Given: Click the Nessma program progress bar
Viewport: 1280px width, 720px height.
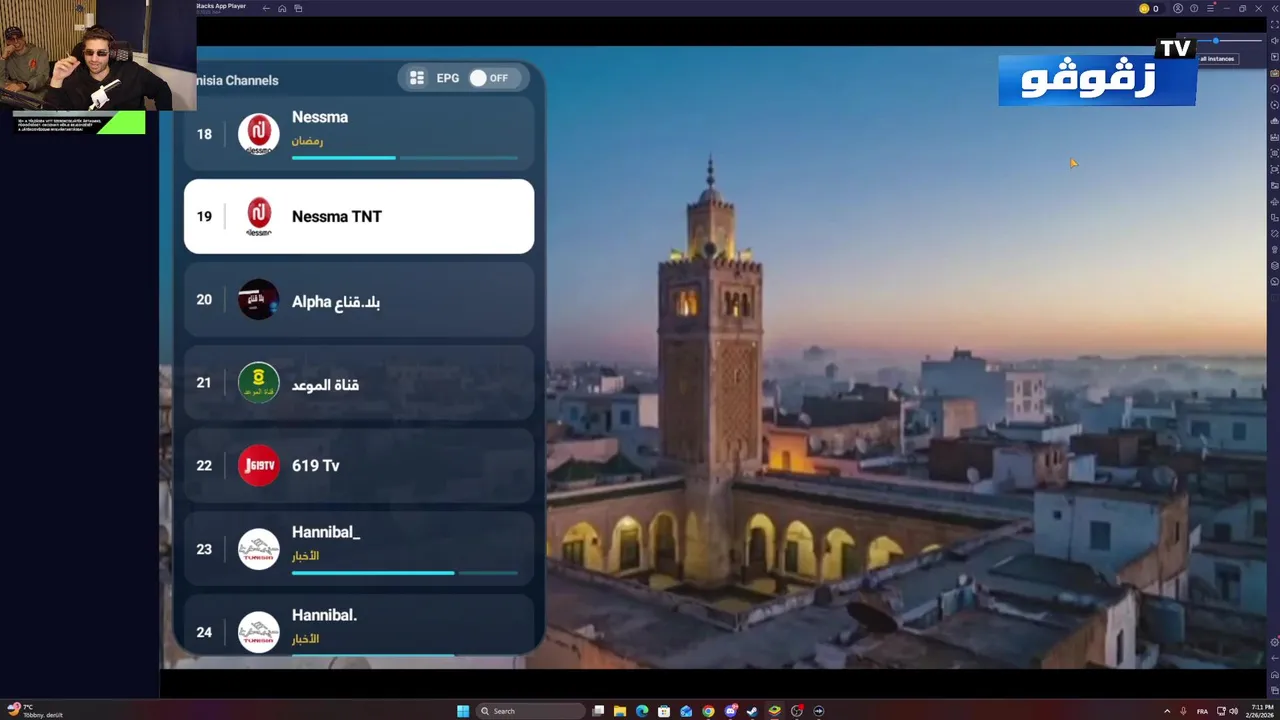Looking at the screenshot, I should 405,158.
